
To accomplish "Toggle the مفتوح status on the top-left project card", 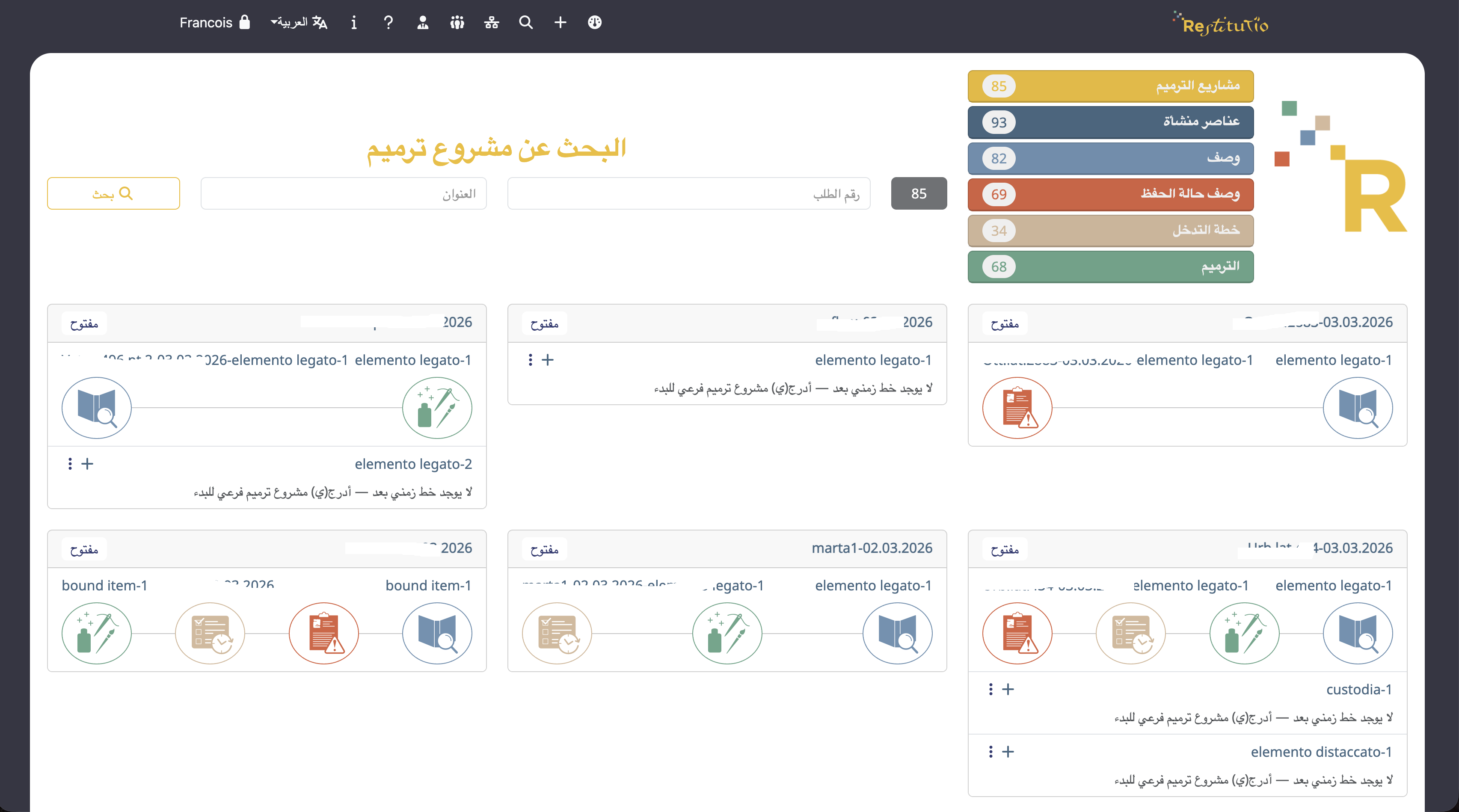I will click(84, 323).
